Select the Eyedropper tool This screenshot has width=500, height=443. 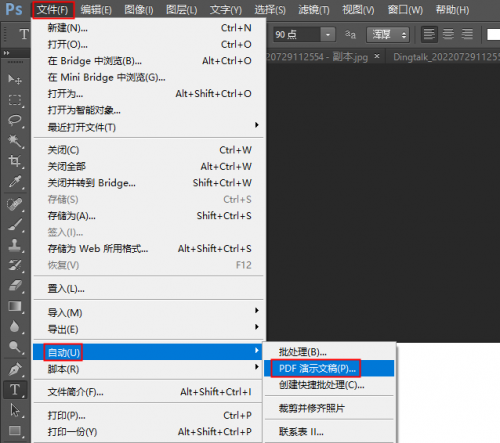(x=15, y=182)
